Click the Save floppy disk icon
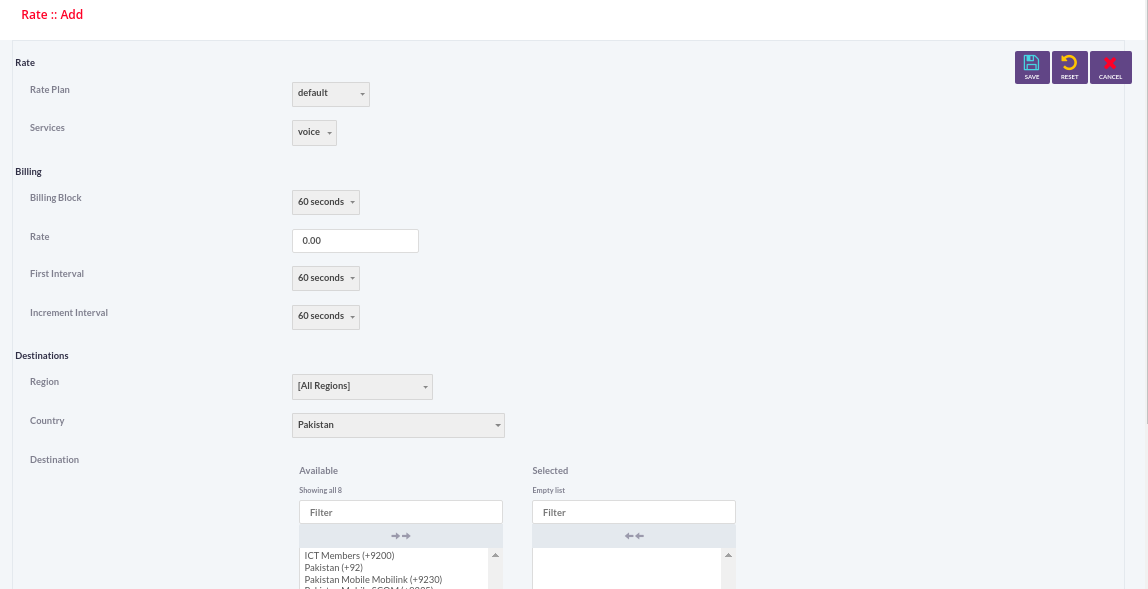The image size is (1148, 589). (x=1032, y=63)
